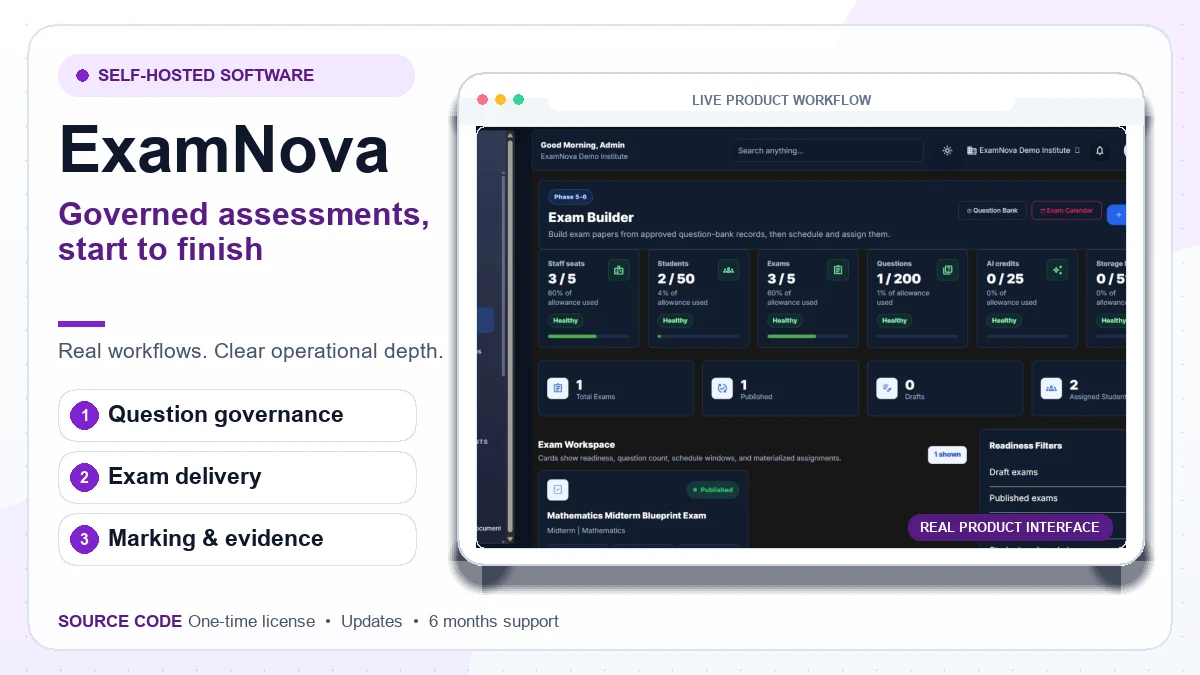1200x675 pixels.
Task: Click the Total Exams clipboard icon
Action: [x=558, y=388]
